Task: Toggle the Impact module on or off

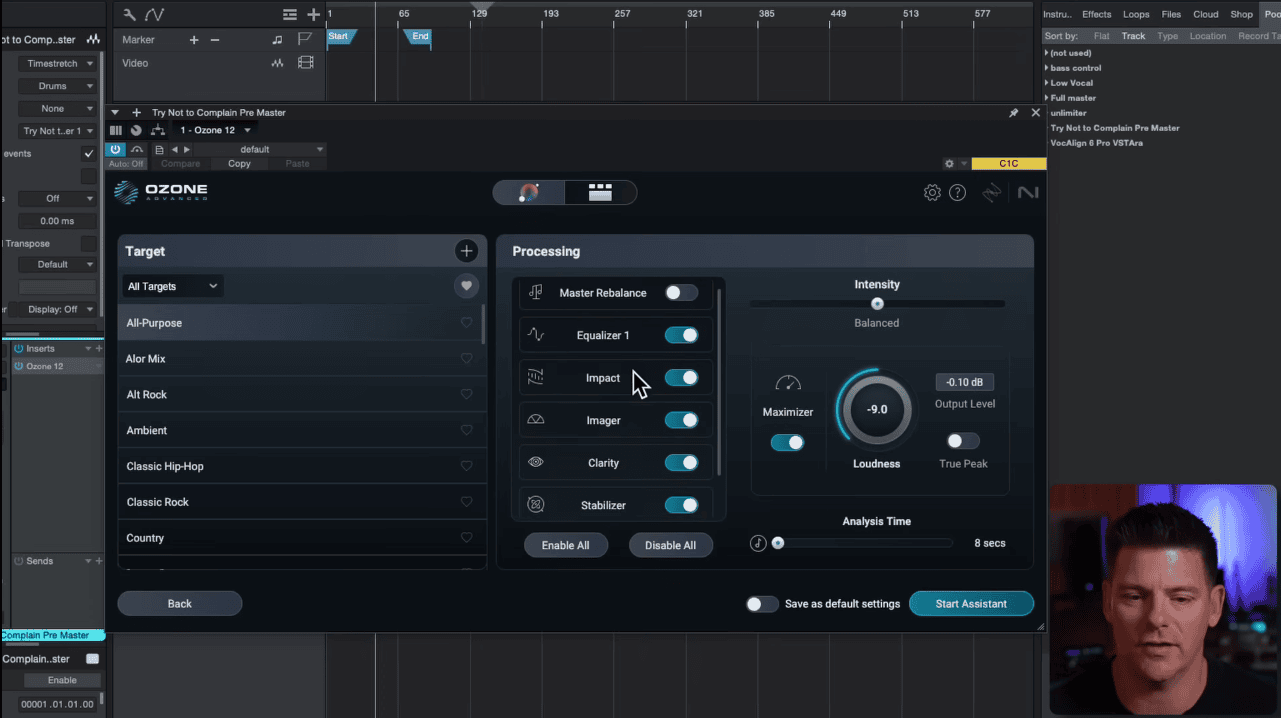Action: point(681,377)
